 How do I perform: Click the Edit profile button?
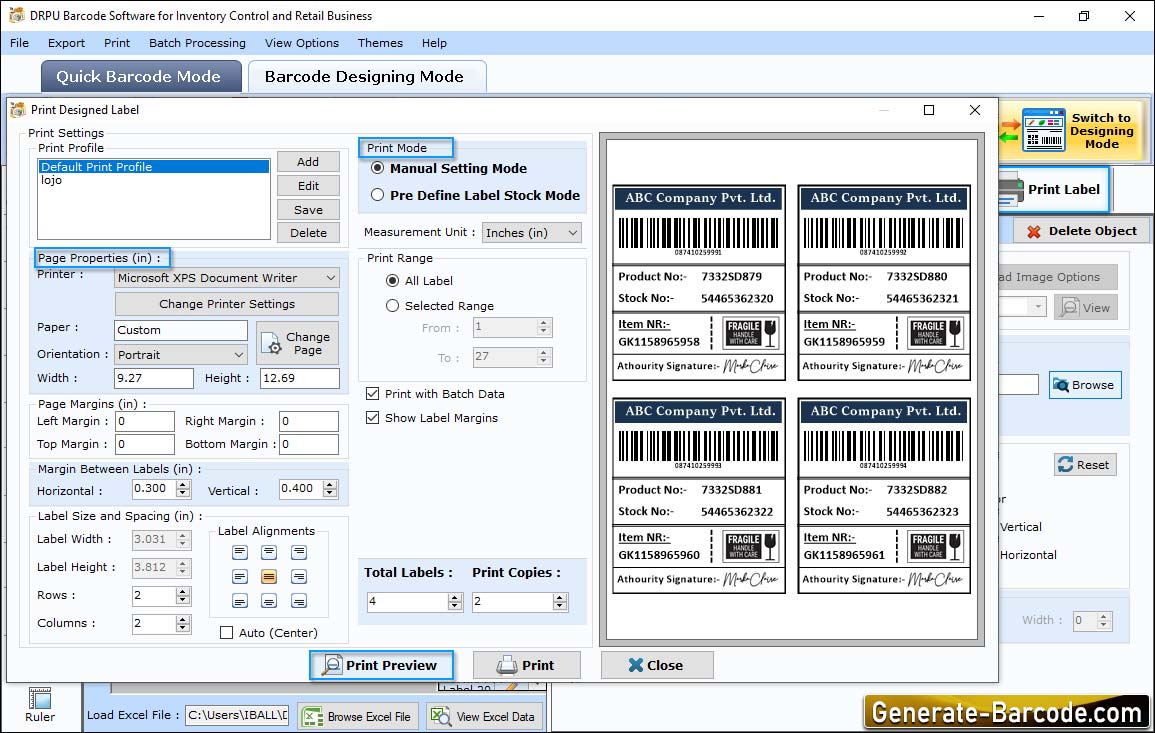pos(308,186)
